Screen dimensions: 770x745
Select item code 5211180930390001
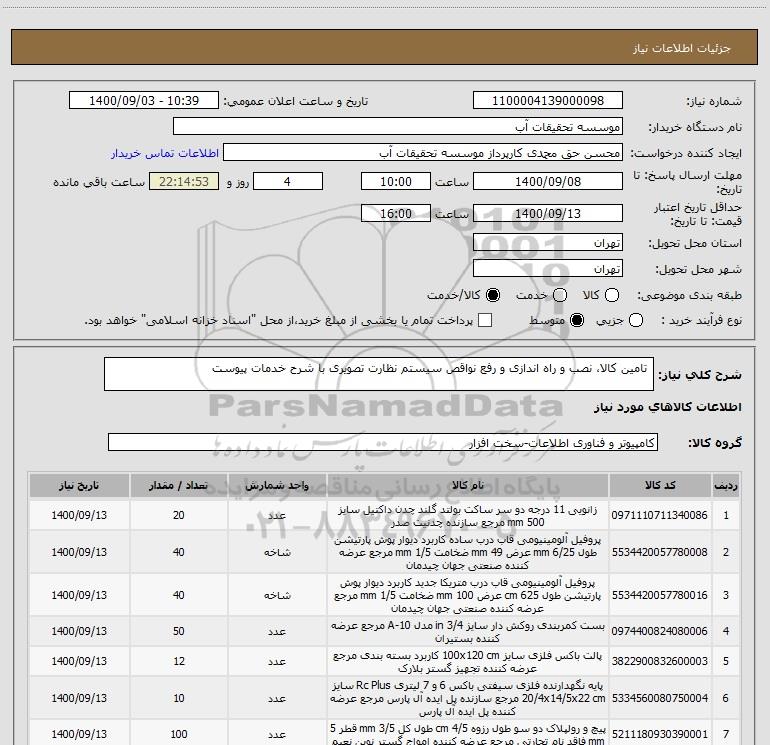click(x=660, y=734)
